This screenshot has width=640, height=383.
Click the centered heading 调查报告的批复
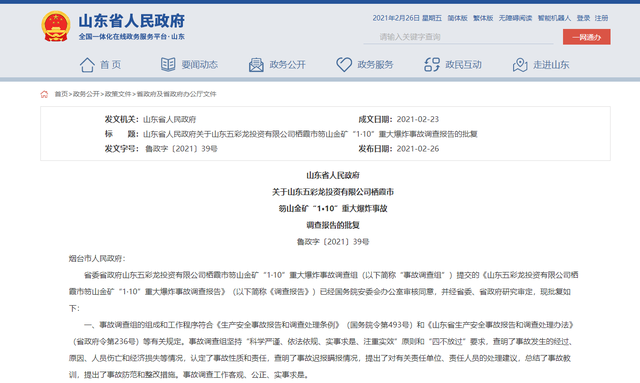click(333, 225)
